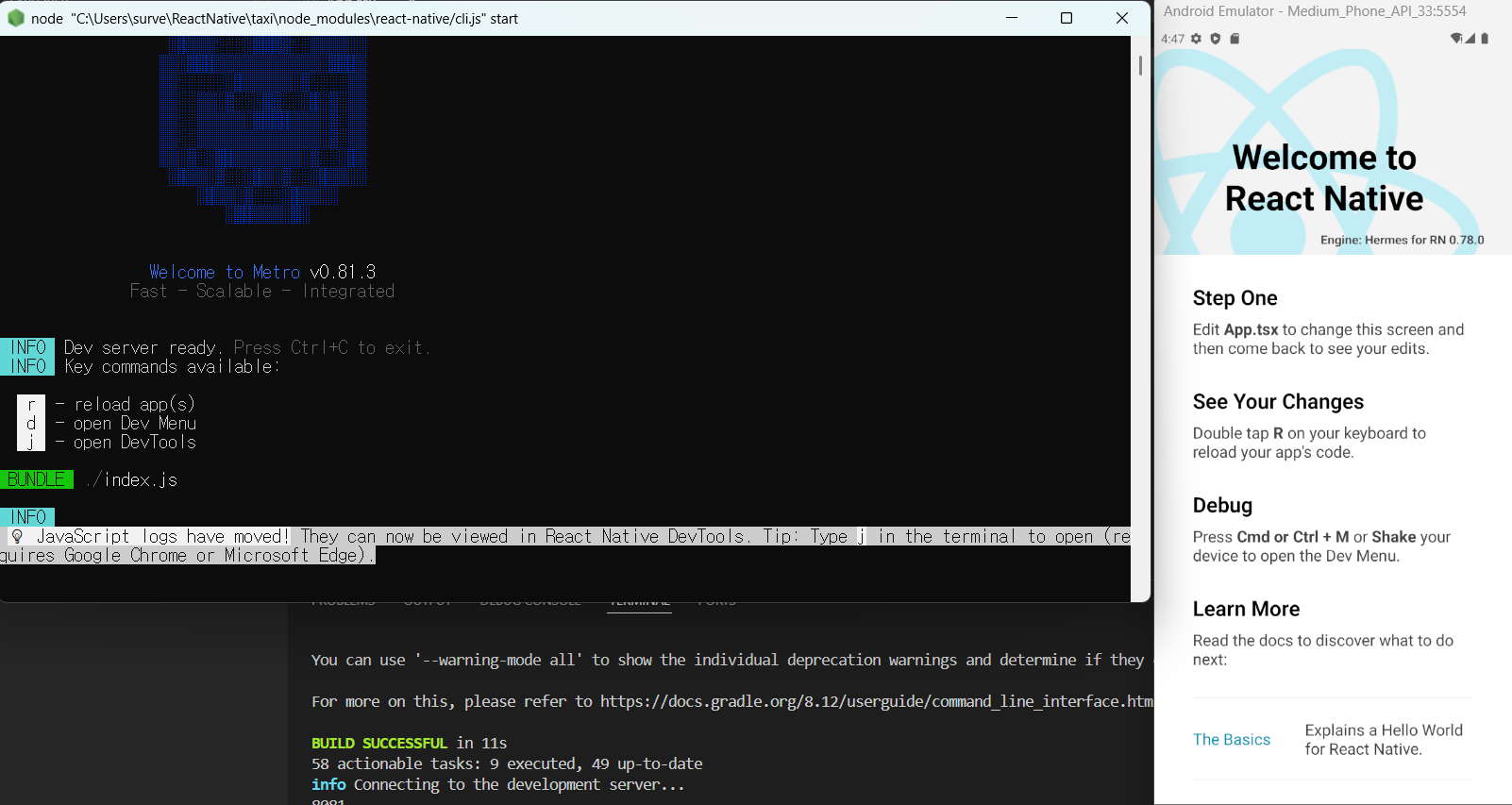Click the 4:47 clock in the emulator
The image size is (1512, 805).
(x=1172, y=39)
